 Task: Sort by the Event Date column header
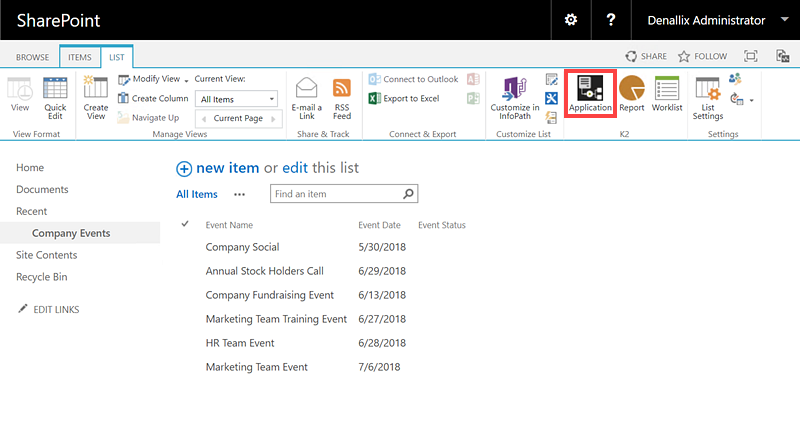[x=379, y=225]
